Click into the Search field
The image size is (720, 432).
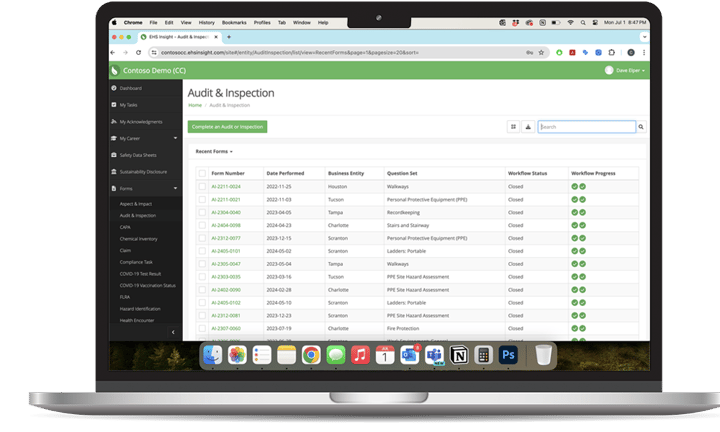point(587,127)
